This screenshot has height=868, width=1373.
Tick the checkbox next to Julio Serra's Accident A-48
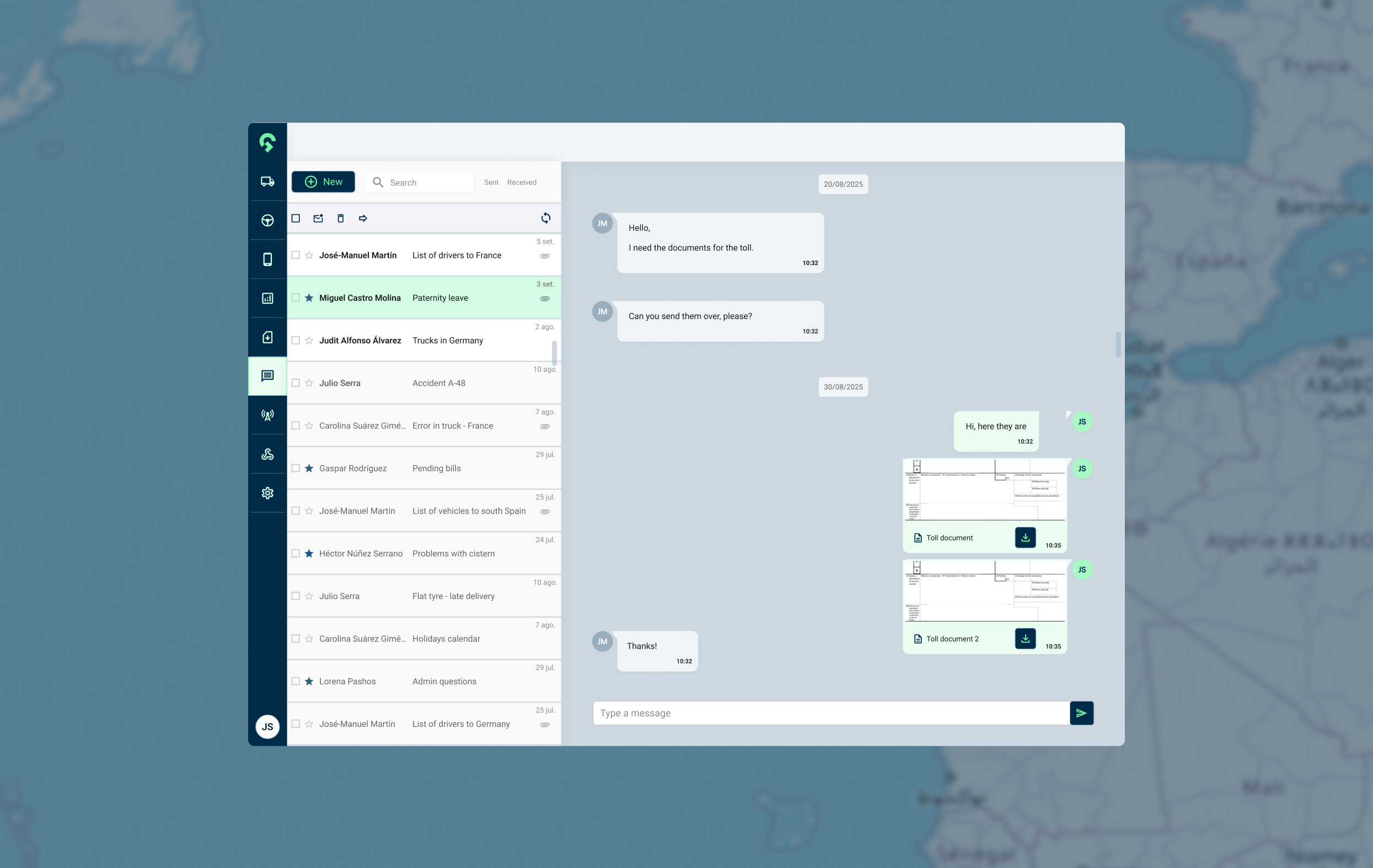pos(296,383)
